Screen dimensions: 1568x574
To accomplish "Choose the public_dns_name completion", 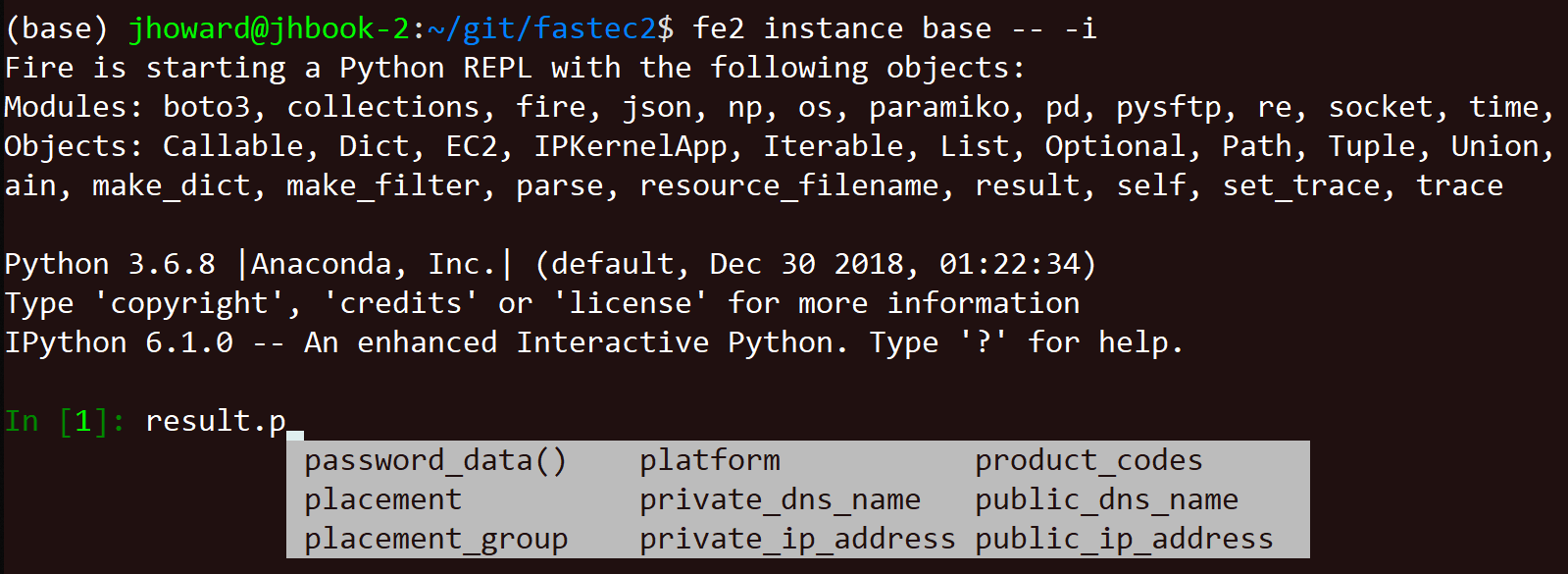I will coord(1106,499).
